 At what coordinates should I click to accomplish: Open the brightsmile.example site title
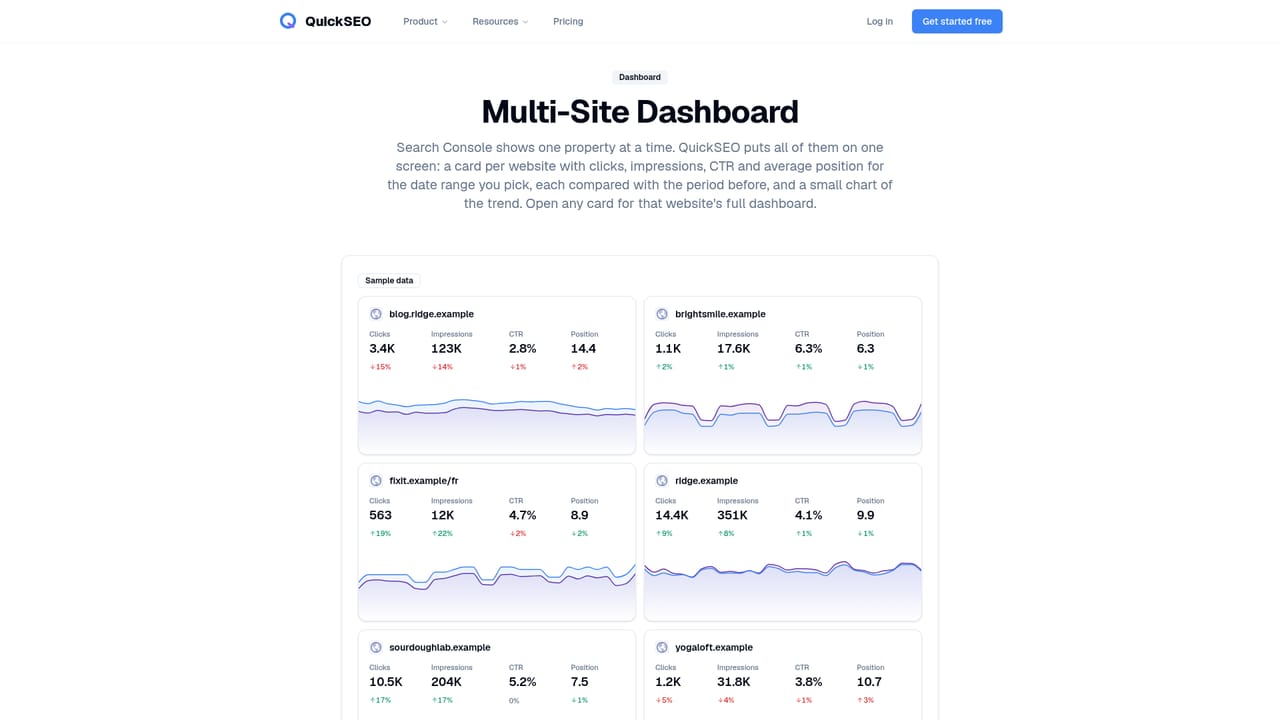720,314
